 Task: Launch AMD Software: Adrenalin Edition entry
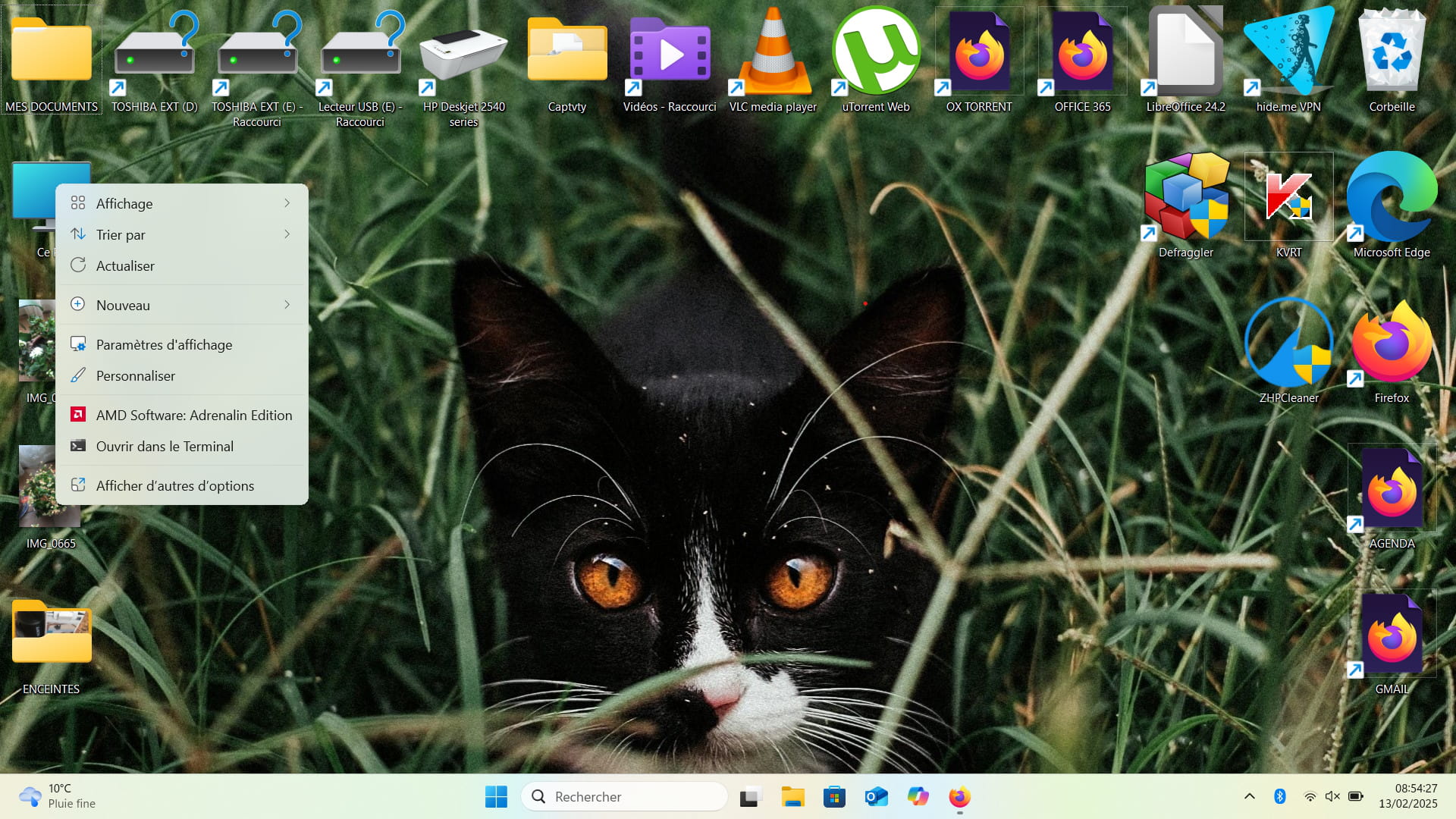182,415
